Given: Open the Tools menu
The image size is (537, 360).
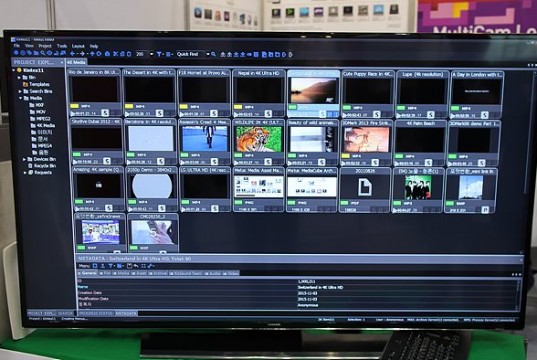Looking at the screenshot, I should tap(62, 46).
